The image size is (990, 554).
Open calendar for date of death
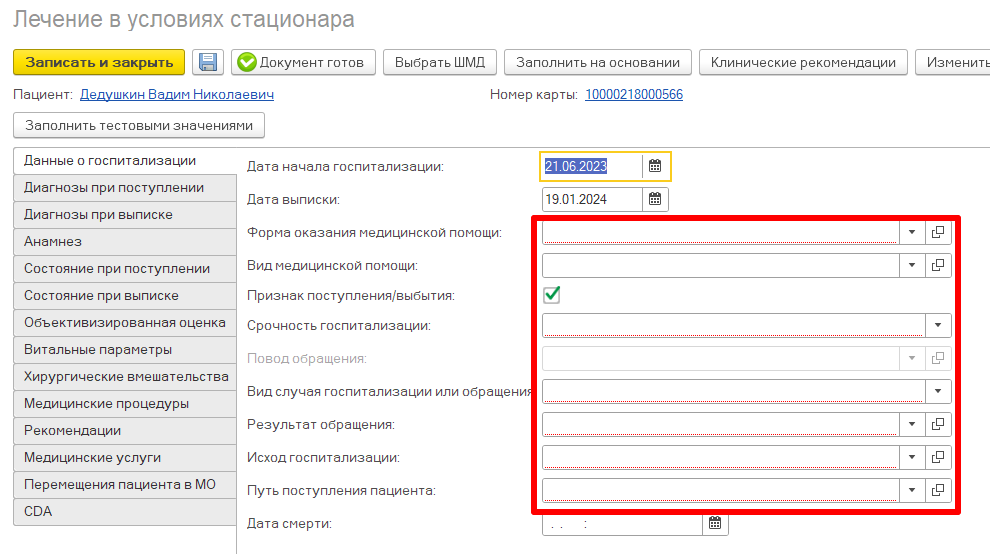(x=715, y=523)
